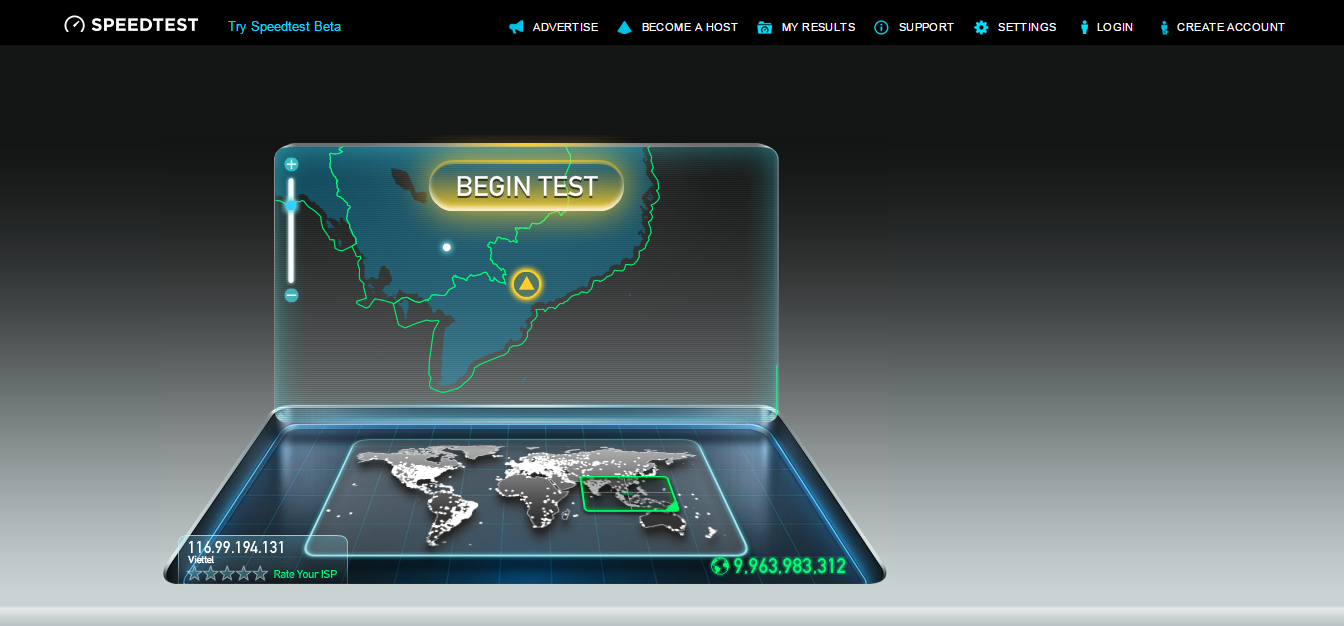Open the SETTINGS menu item
This screenshot has height=626, width=1344.
[1027, 27]
